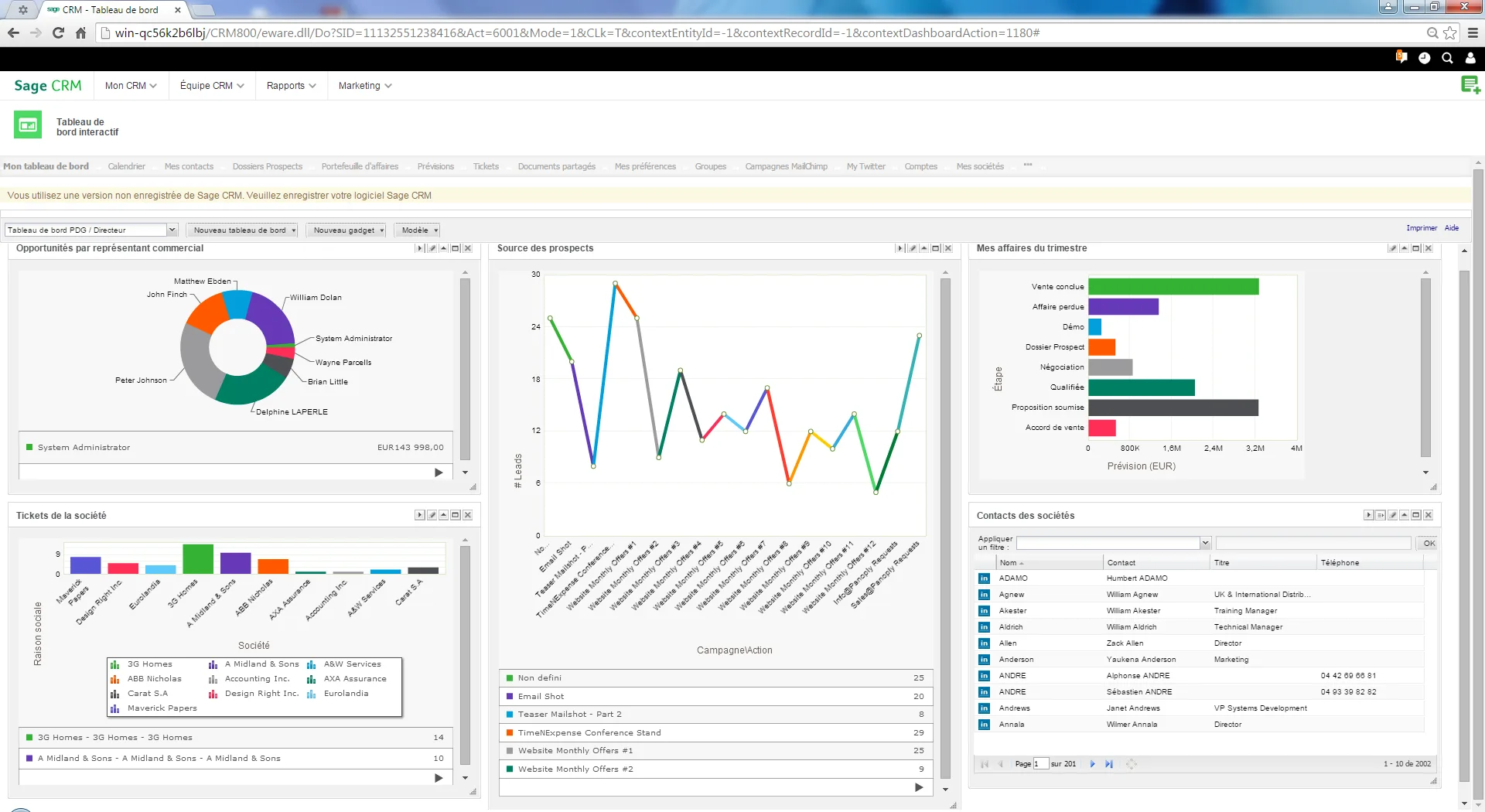Open the Modèle dropdown

point(417,230)
